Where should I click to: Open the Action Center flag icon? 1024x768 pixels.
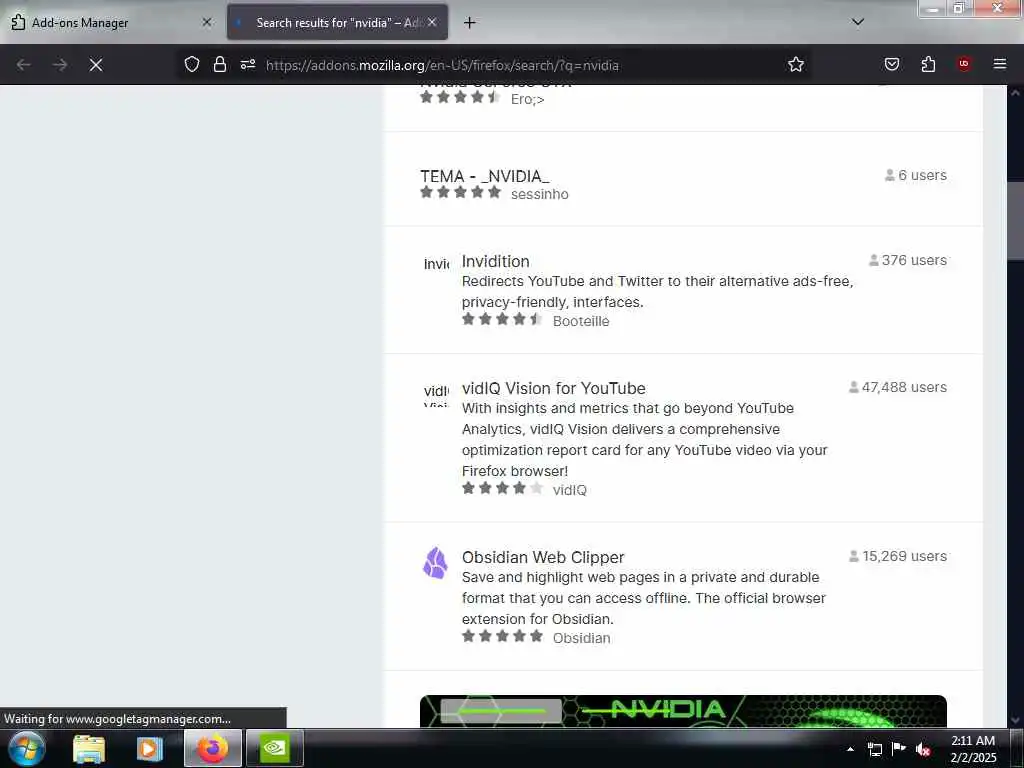pos(899,749)
